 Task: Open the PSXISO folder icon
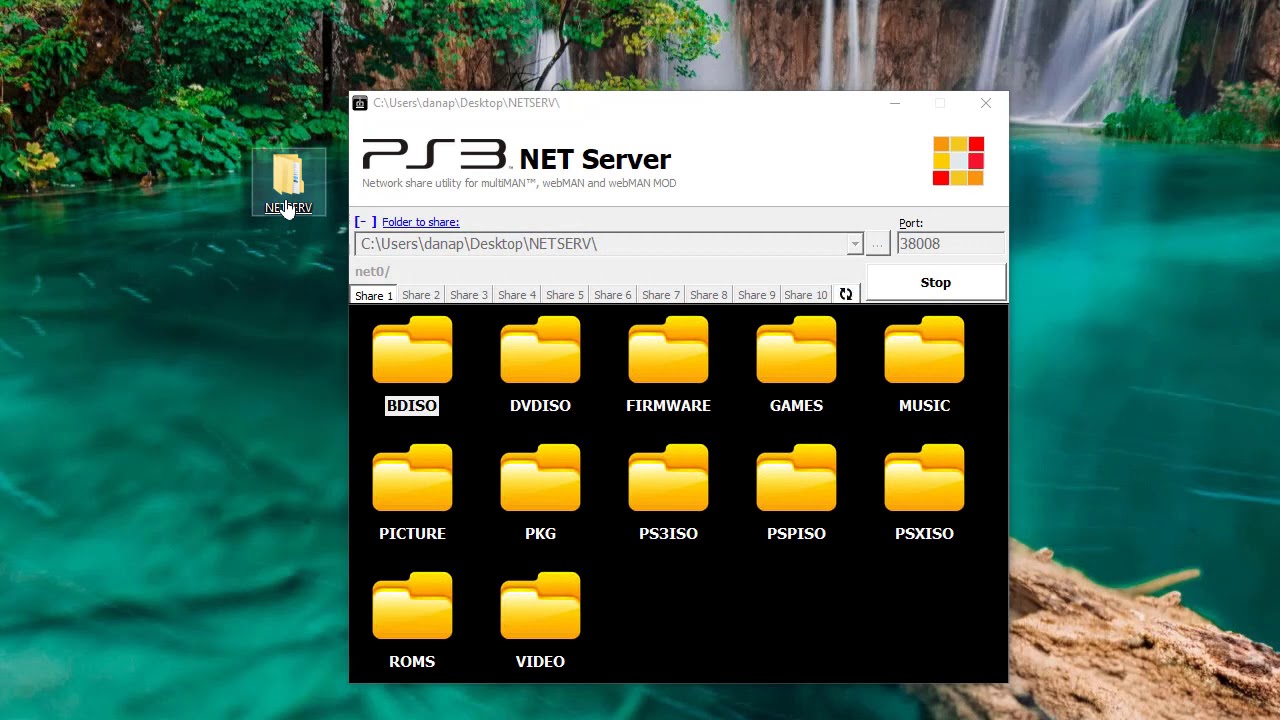pyautogui.click(x=924, y=478)
